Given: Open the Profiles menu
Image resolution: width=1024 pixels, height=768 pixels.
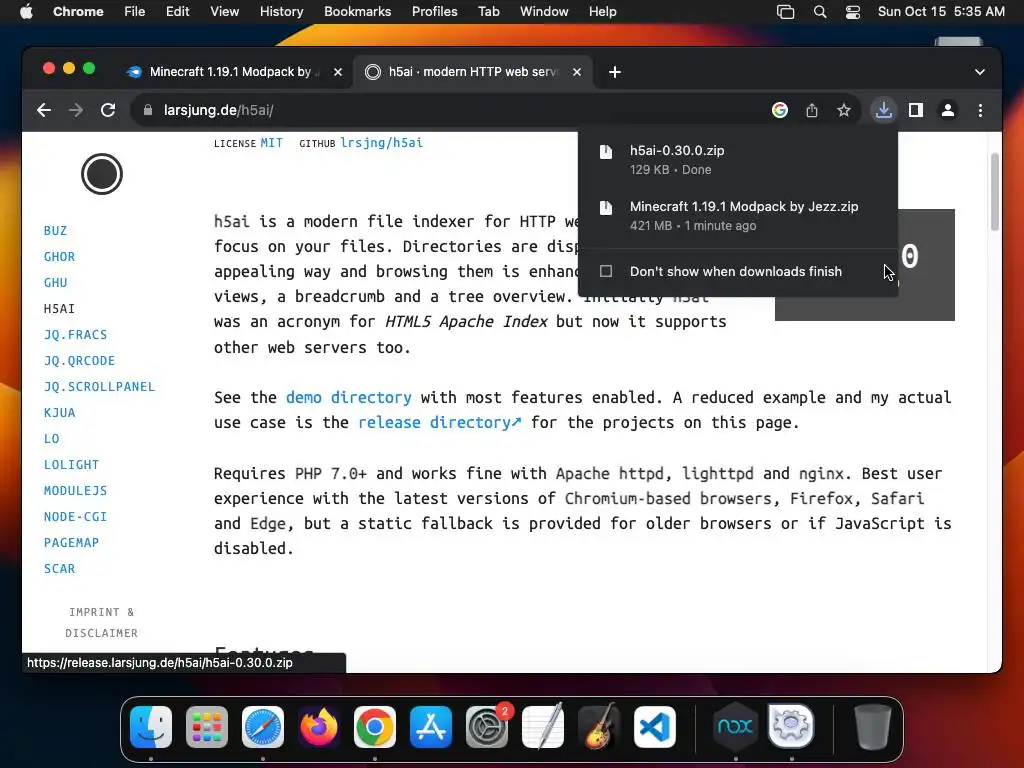Looking at the screenshot, I should click(434, 12).
